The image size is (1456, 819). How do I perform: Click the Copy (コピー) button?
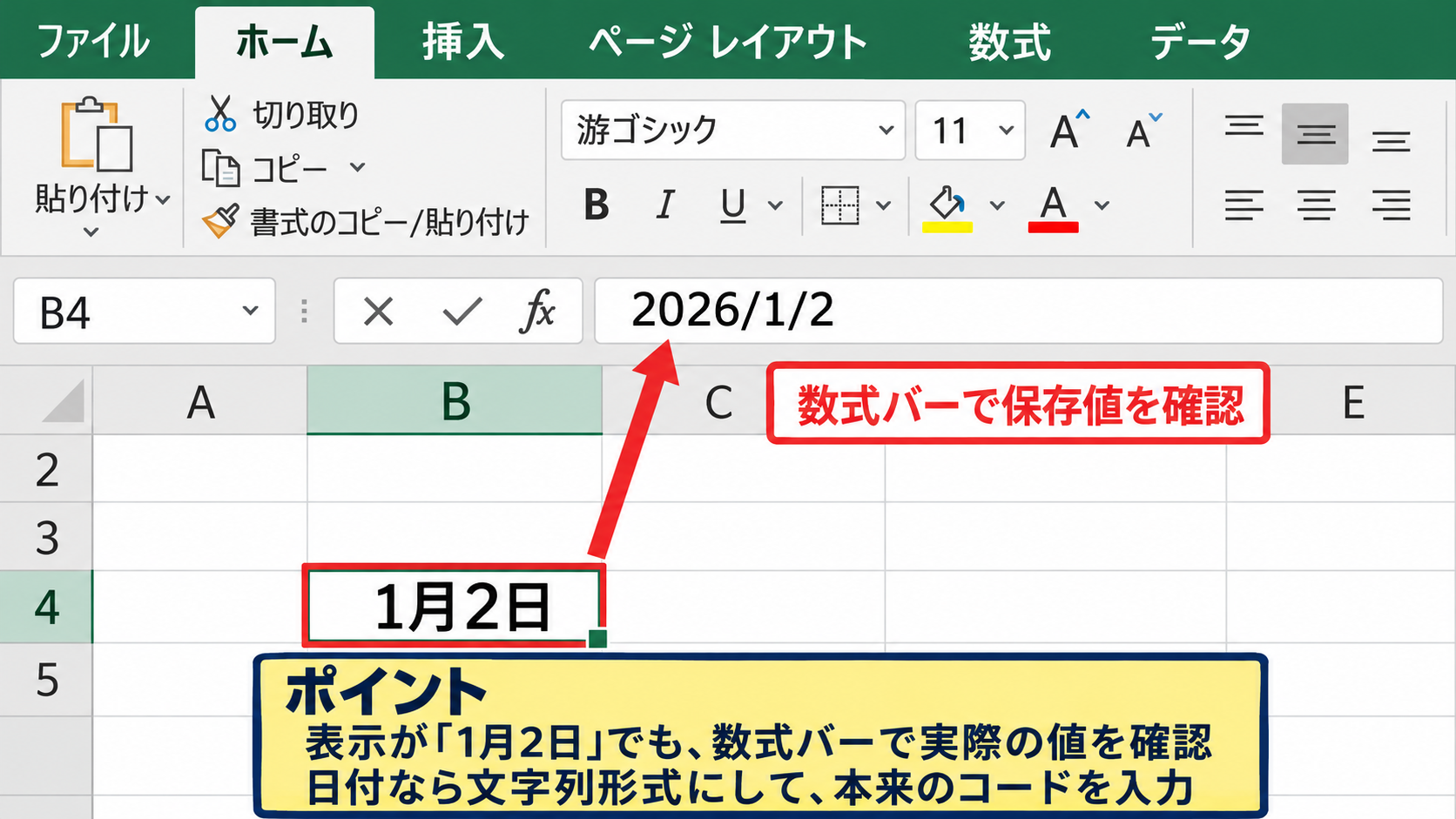(265, 168)
